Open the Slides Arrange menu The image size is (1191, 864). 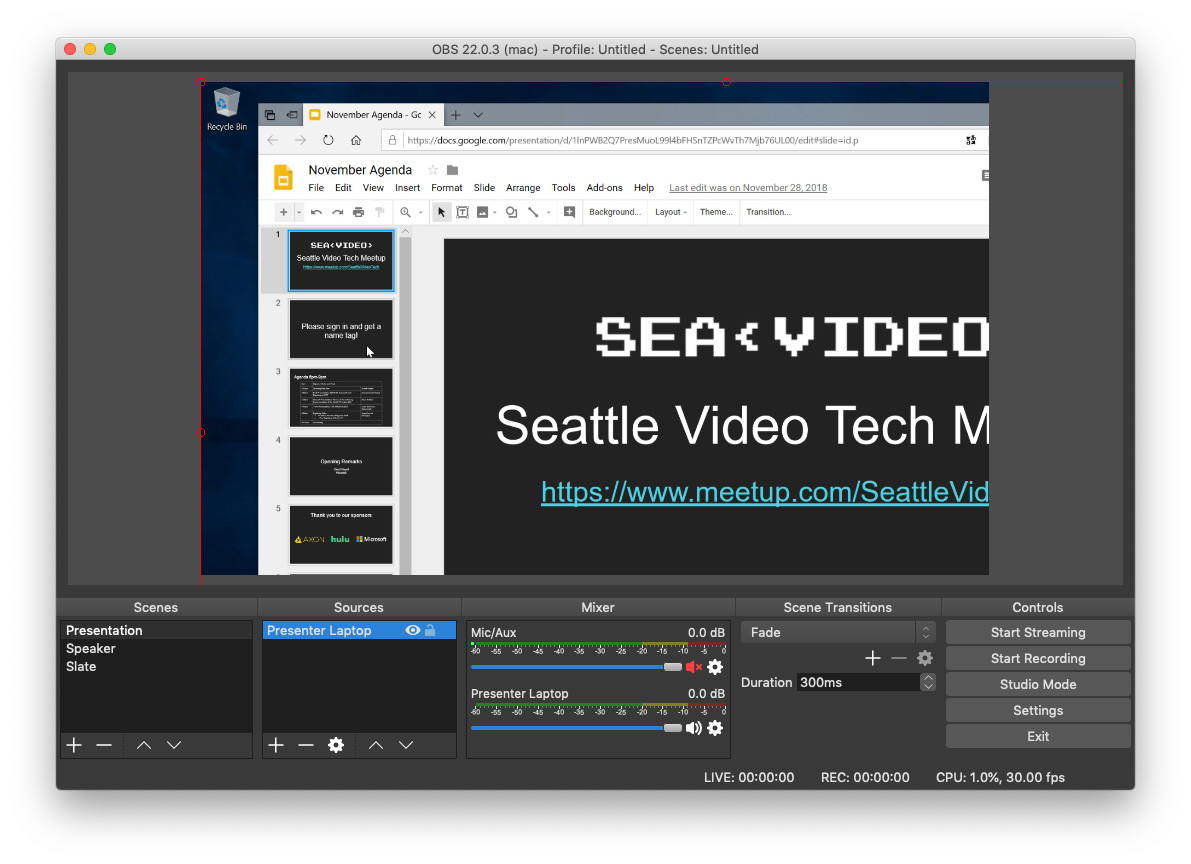click(523, 188)
